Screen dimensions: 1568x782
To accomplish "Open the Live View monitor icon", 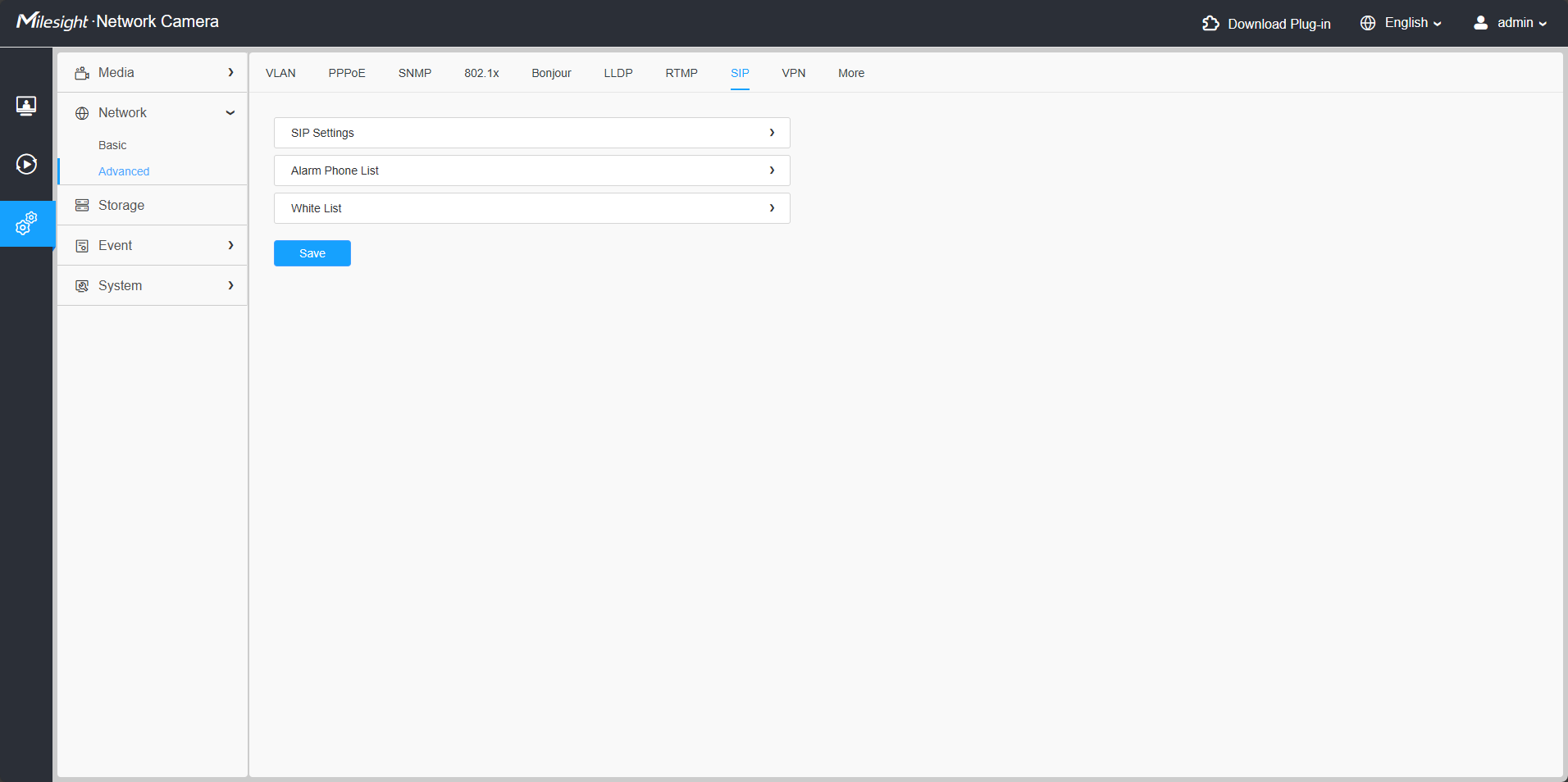I will (x=26, y=106).
